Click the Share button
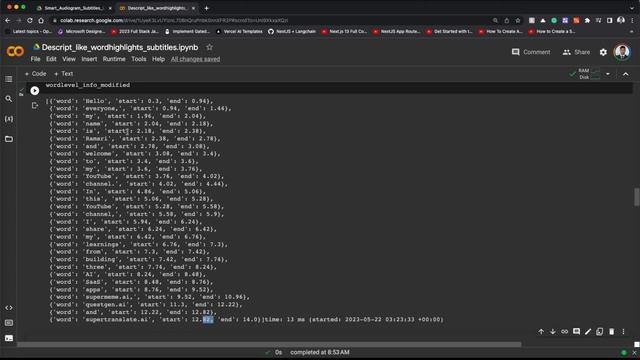The image size is (640, 360). coord(576,52)
